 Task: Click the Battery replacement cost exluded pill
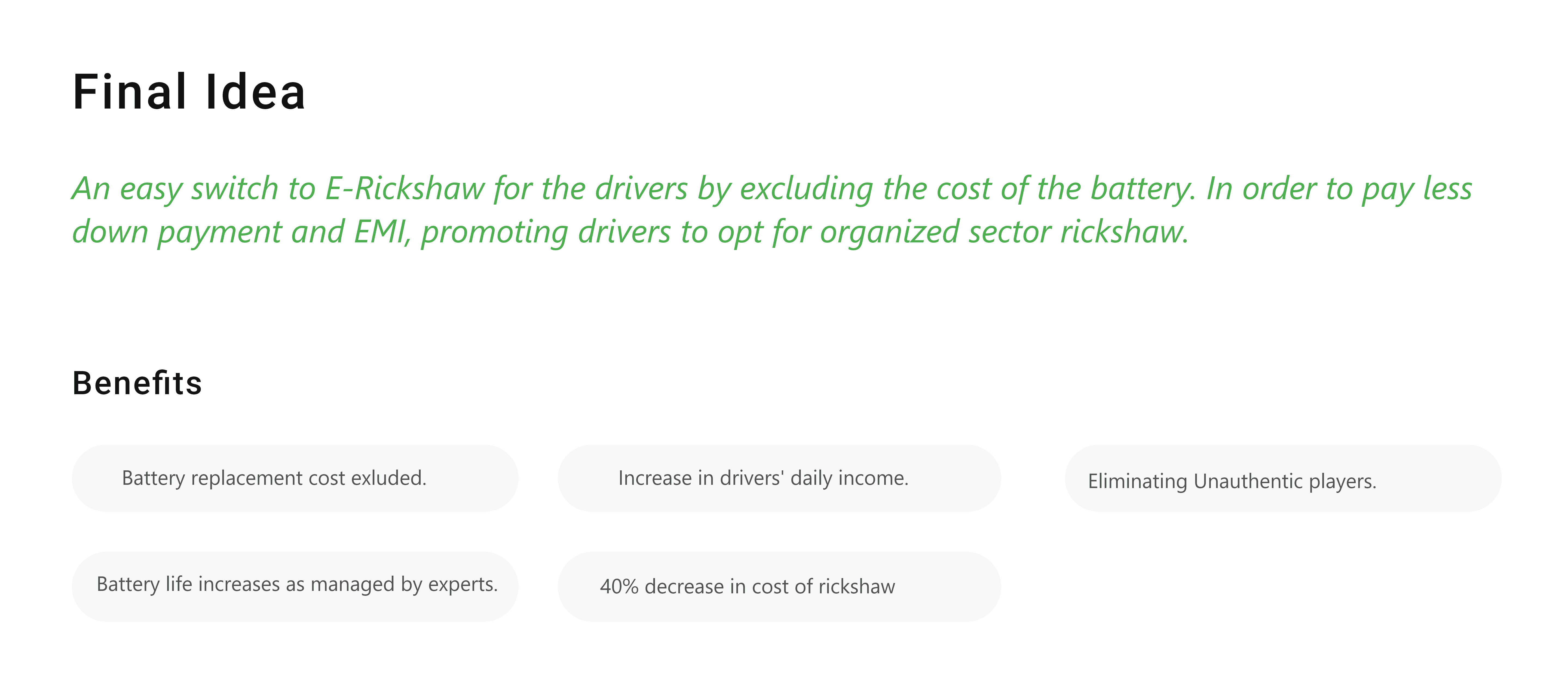click(x=295, y=478)
